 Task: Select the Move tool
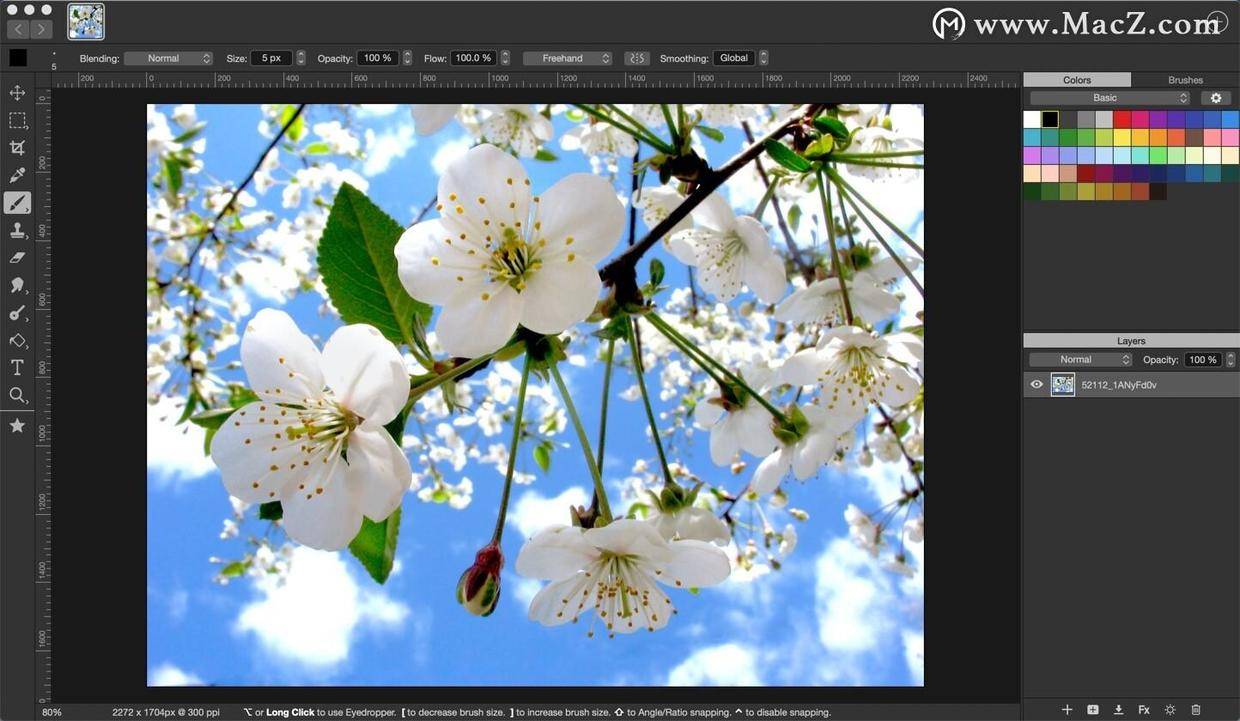point(17,92)
